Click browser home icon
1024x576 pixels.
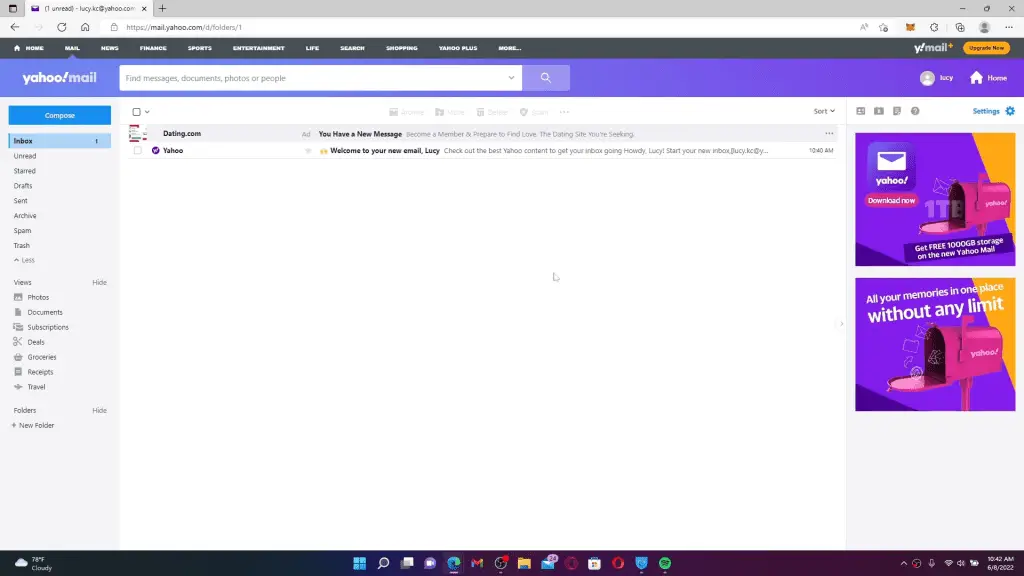[x=85, y=27]
